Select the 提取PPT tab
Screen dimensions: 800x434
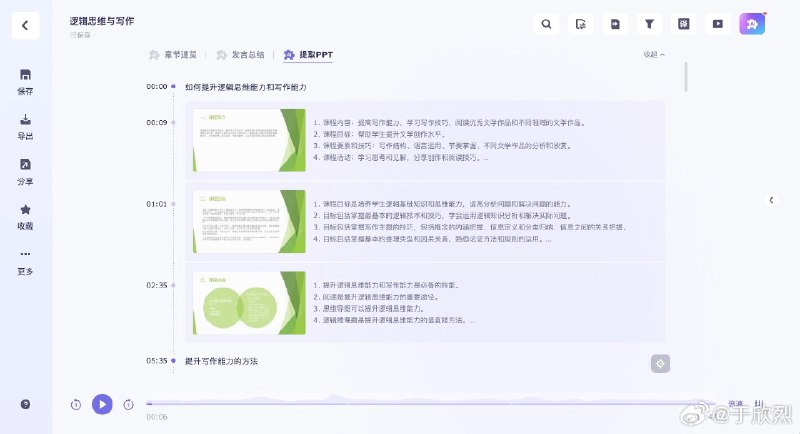pyautogui.click(x=308, y=55)
